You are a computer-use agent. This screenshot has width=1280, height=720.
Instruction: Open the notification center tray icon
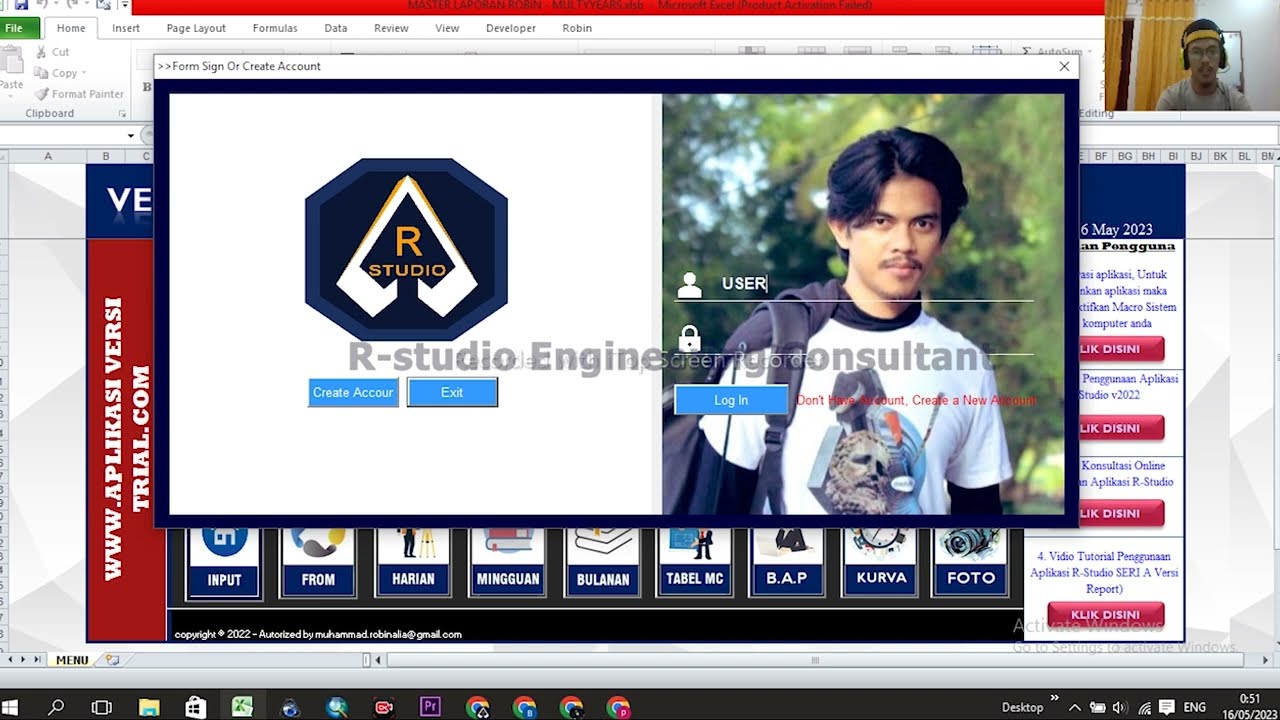pyautogui.click(x=1166, y=707)
